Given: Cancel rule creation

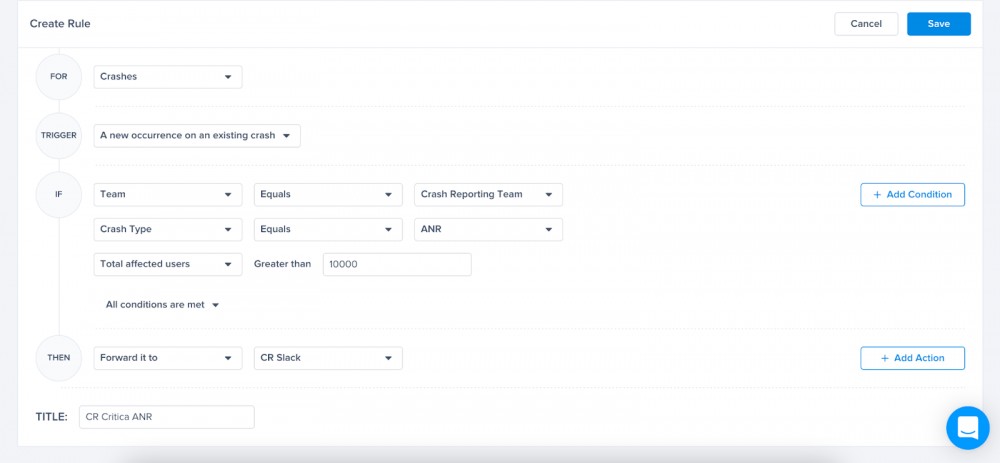Looking at the screenshot, I should coord(866,24).
